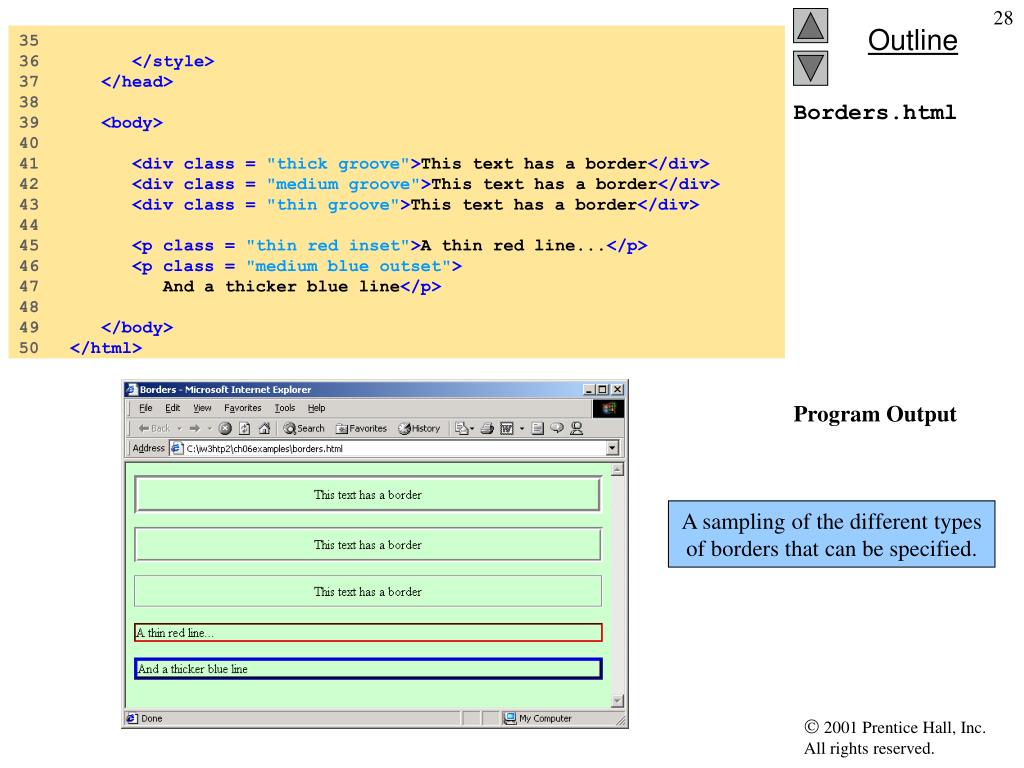Open the Address bar dropdown arrow
This screenshot has height=768, width=1024.
click(612, 449)
